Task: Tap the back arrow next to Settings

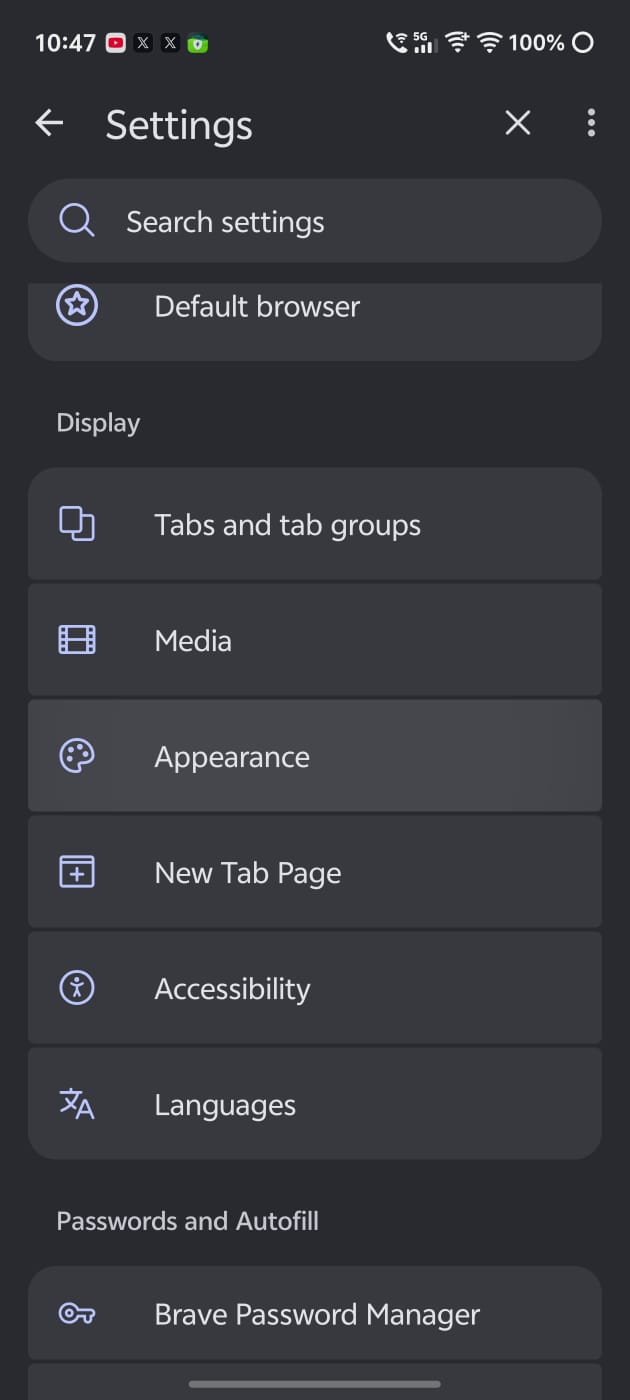Action: click(x=49, y=123)
